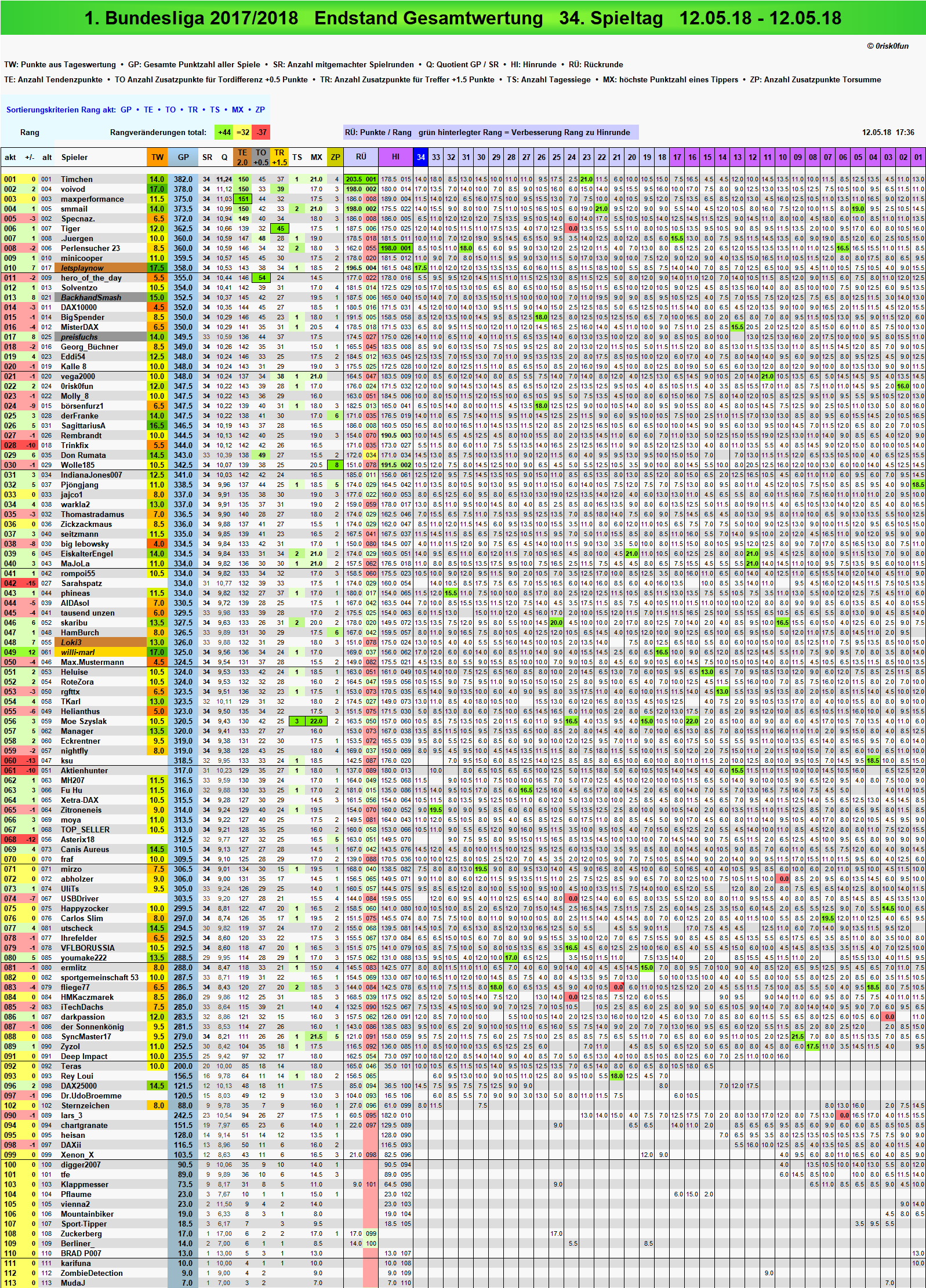Select player name ZombieDetection
This screenshot has height=1288, width=926.
point(92,1274)
